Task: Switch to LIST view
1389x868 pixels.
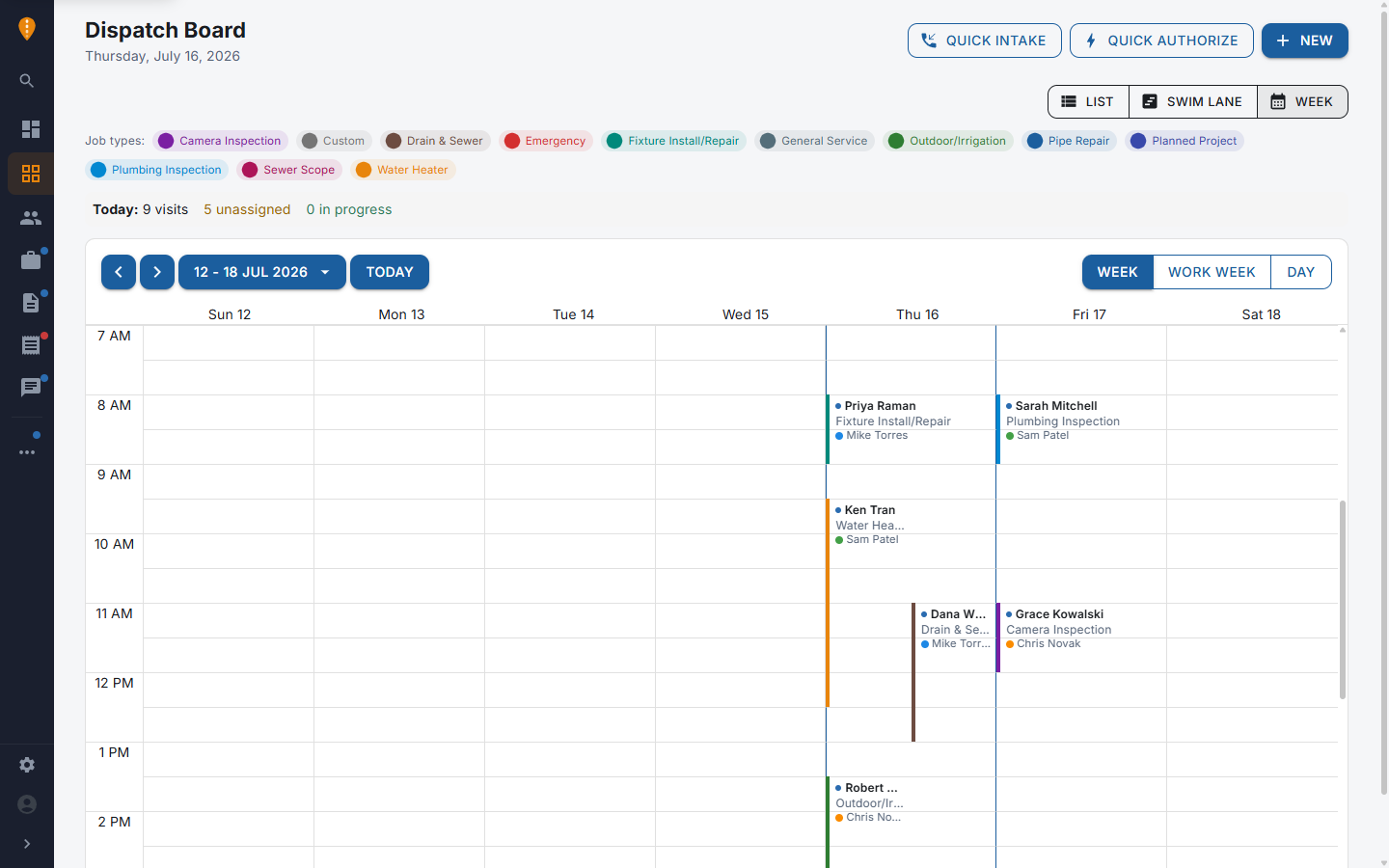Action: pos(1088,101)
